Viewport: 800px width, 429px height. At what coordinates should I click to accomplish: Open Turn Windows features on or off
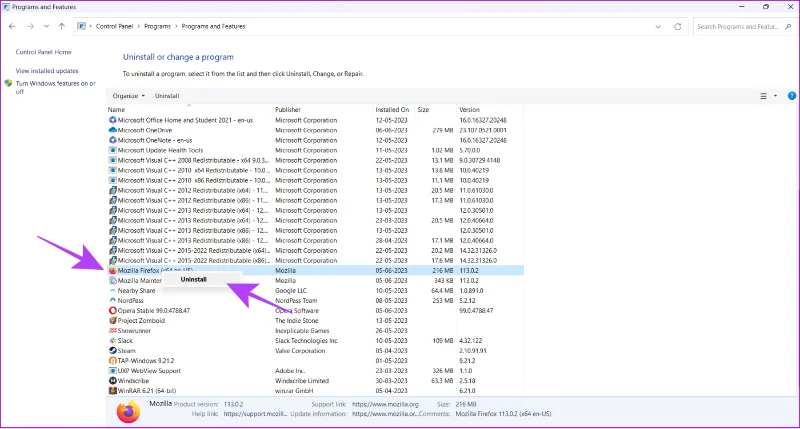click(x=56, y=87)
